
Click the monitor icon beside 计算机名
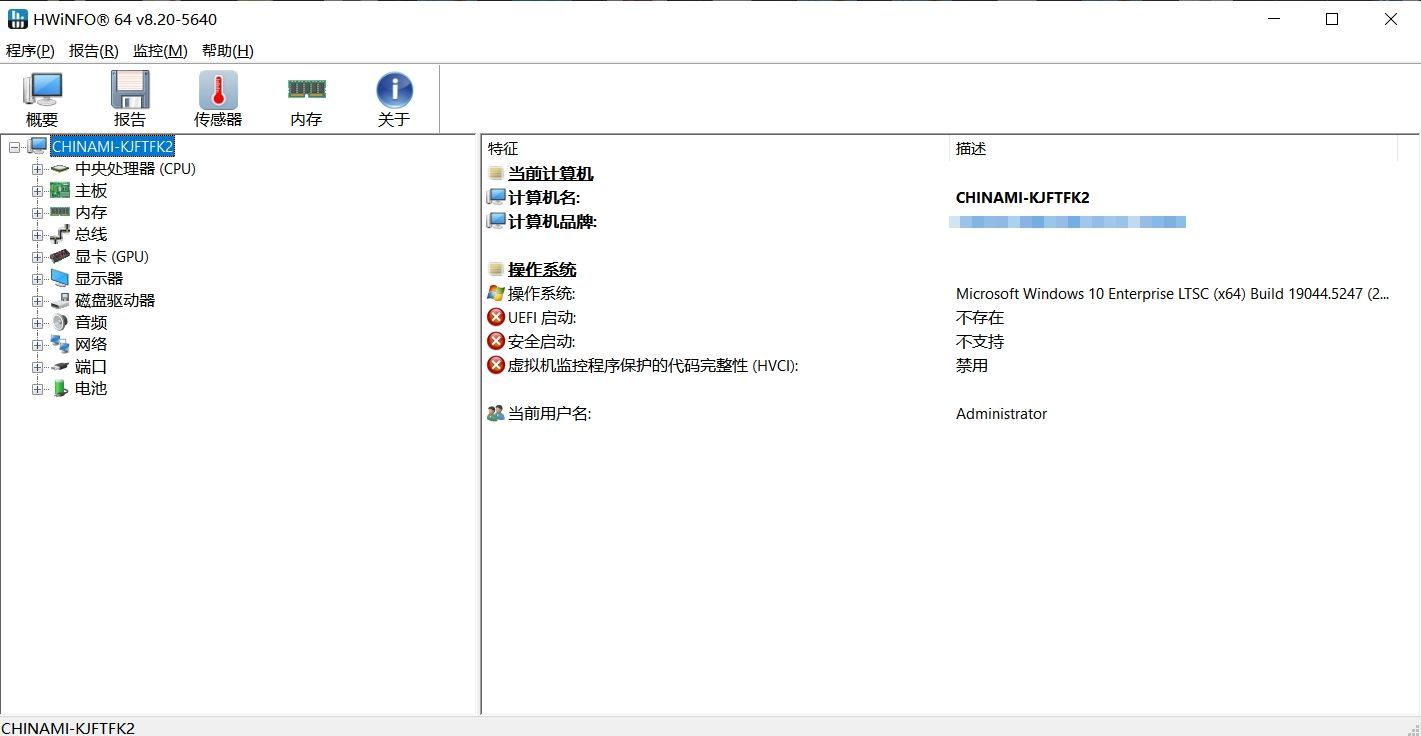496,198
